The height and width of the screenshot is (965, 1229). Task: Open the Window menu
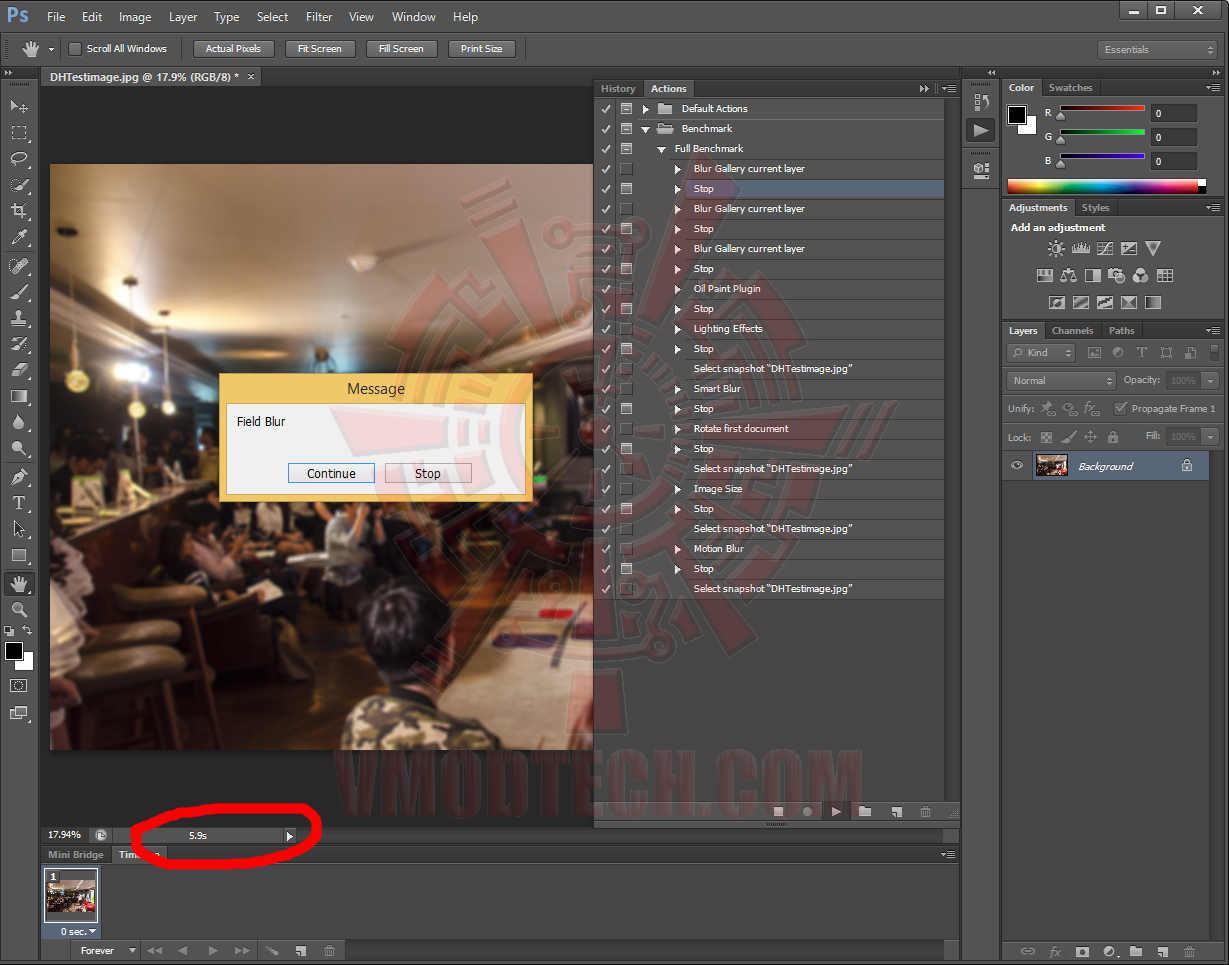(x=413, y=17)
